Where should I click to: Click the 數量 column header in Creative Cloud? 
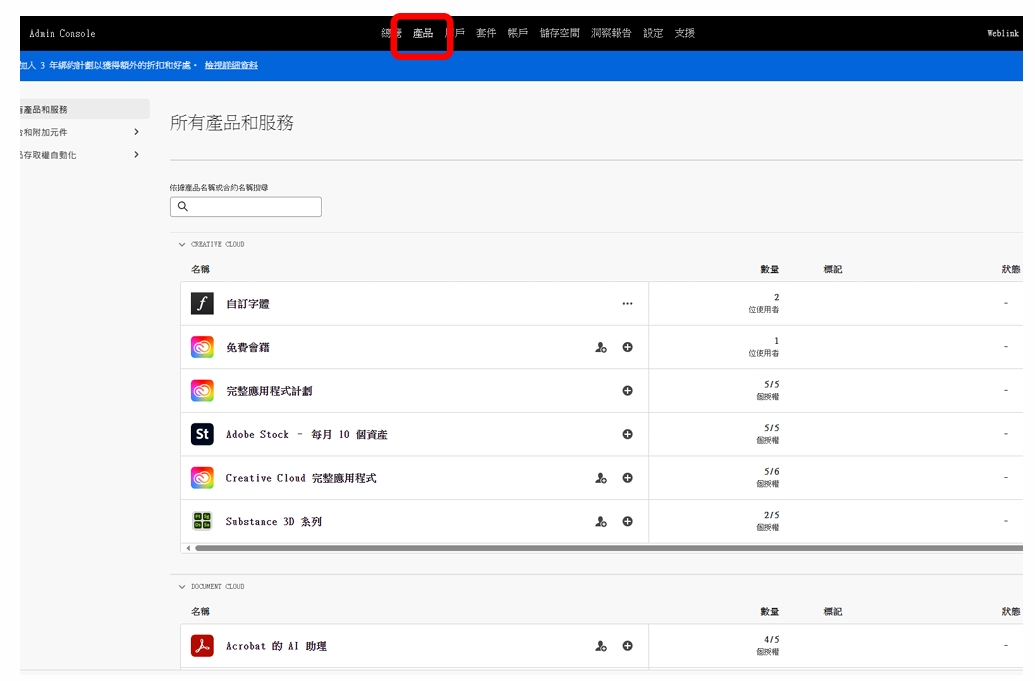769,269
